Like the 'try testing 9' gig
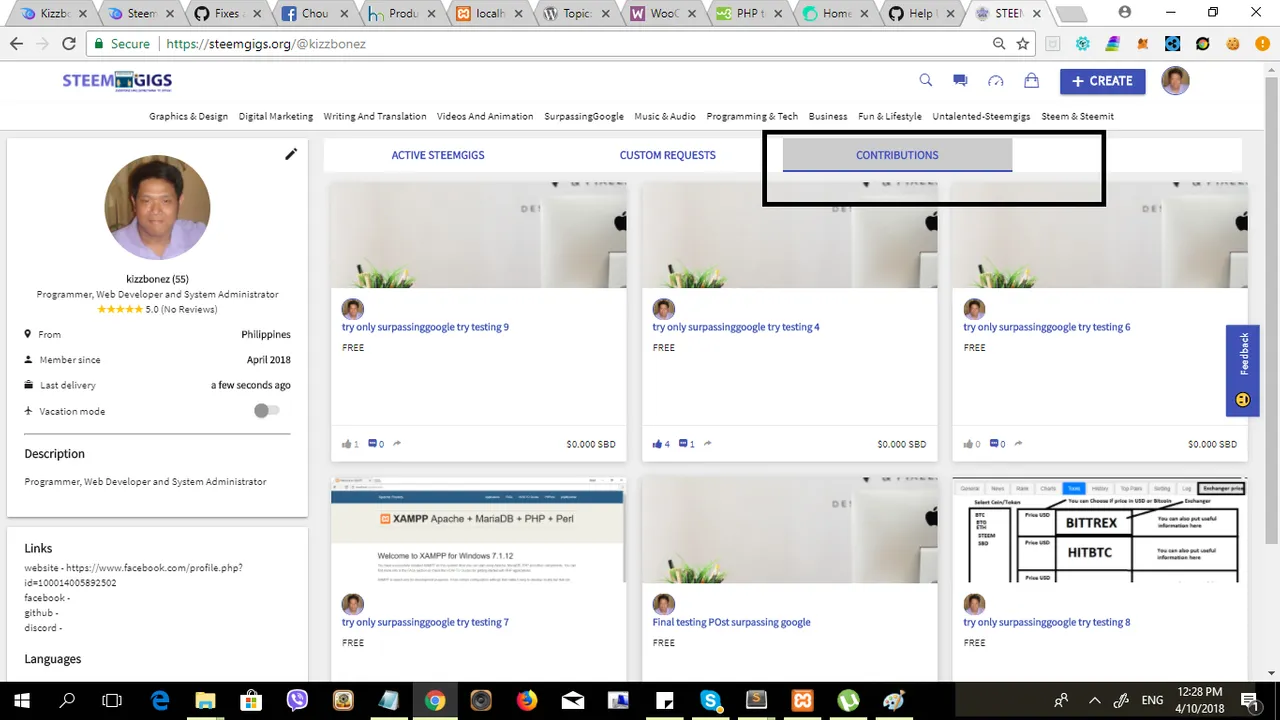 (x=347, y=444)
